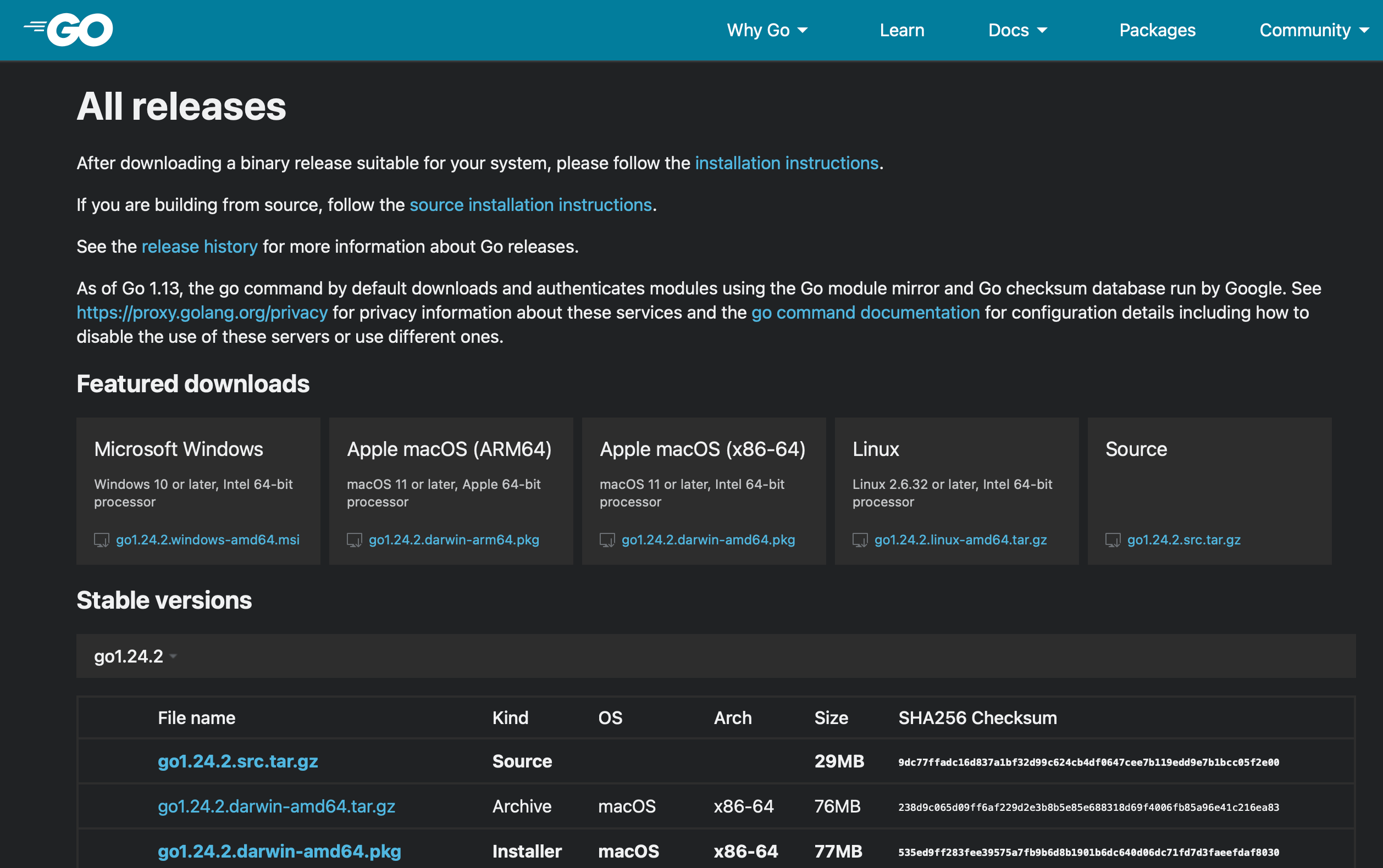Go to the Learn page
The image size is (1383, 868).
(x=901, y=30)
